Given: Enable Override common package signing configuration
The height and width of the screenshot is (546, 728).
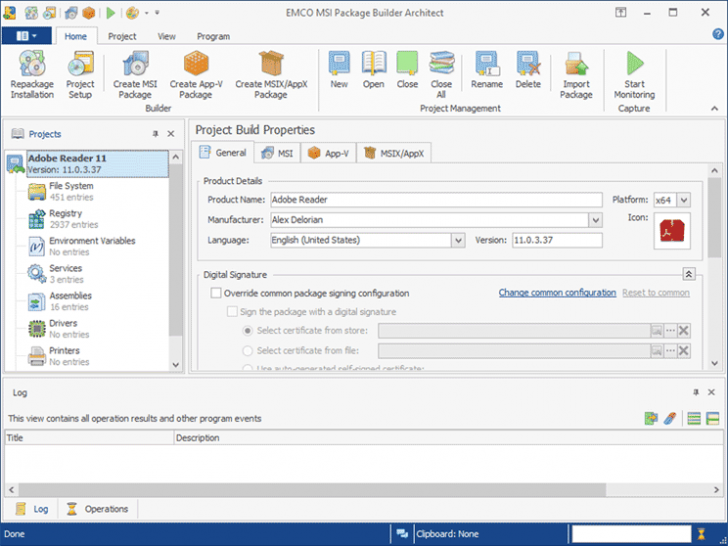Looking at the screenshot, I should tap(216, 294).
